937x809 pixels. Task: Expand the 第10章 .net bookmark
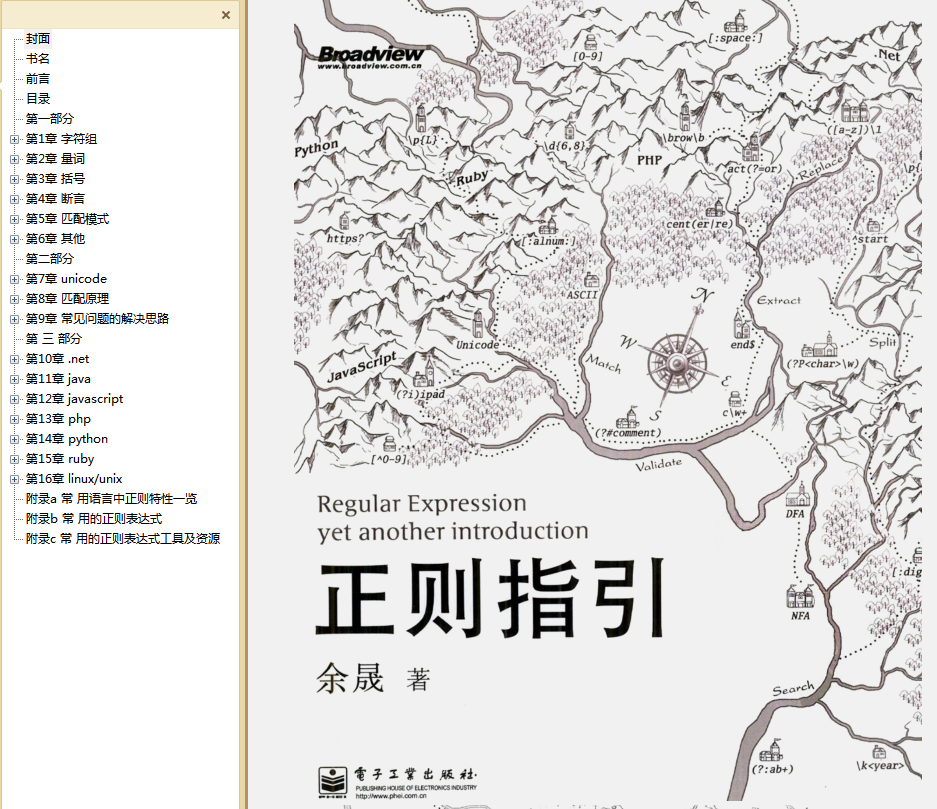tap(14, 359)
